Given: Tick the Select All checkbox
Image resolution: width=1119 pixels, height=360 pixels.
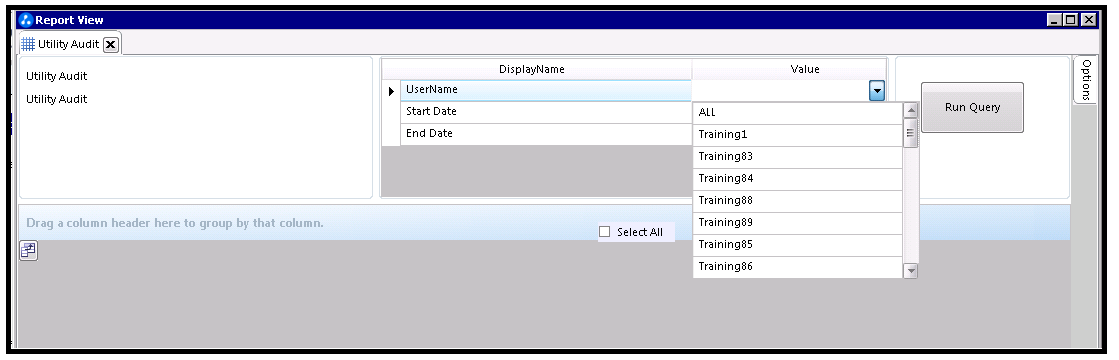Looking at the screenshot, I should (604, 231).
